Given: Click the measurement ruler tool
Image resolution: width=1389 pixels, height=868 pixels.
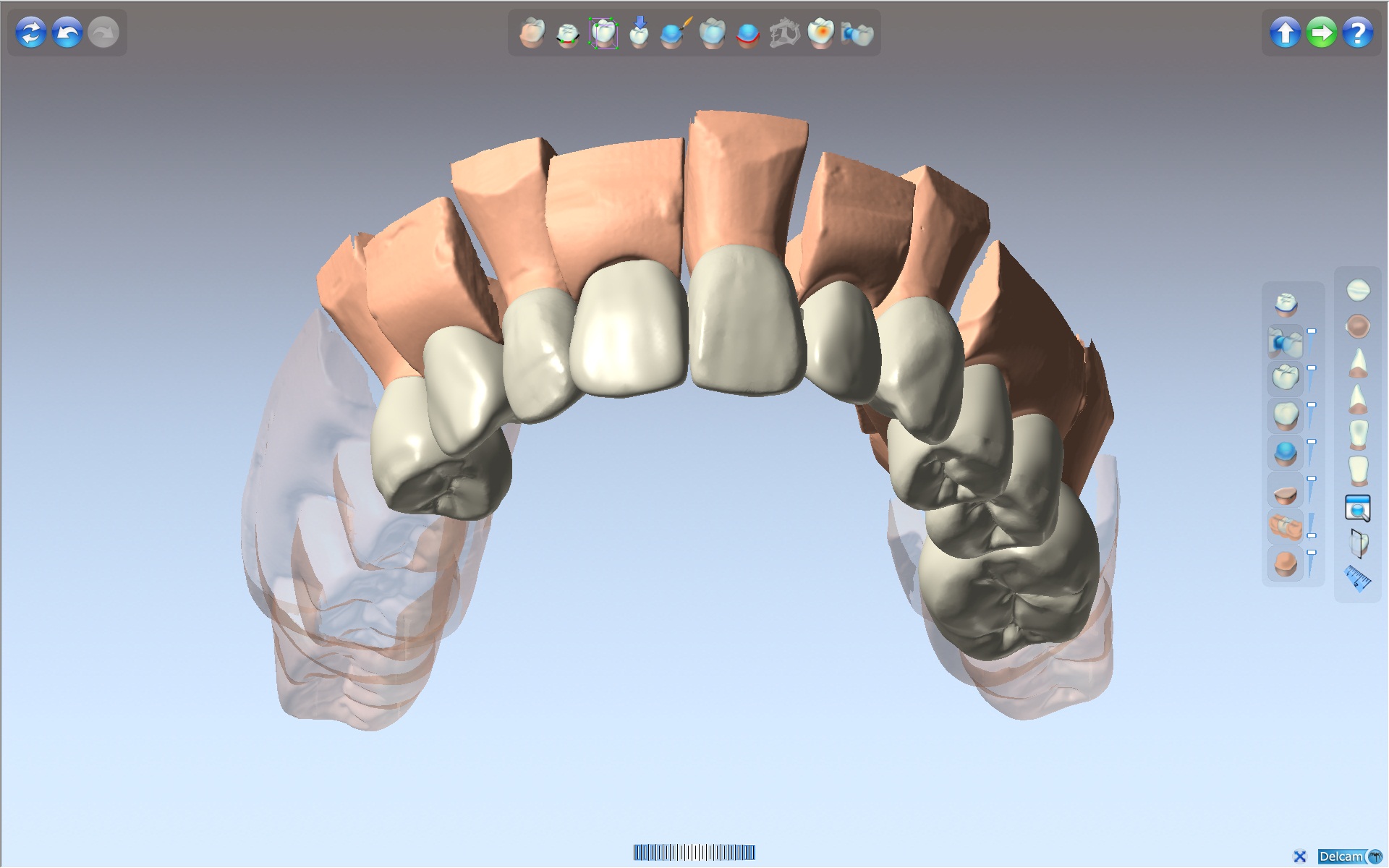Looking at the screenshot, I should tap(1358, 579).
